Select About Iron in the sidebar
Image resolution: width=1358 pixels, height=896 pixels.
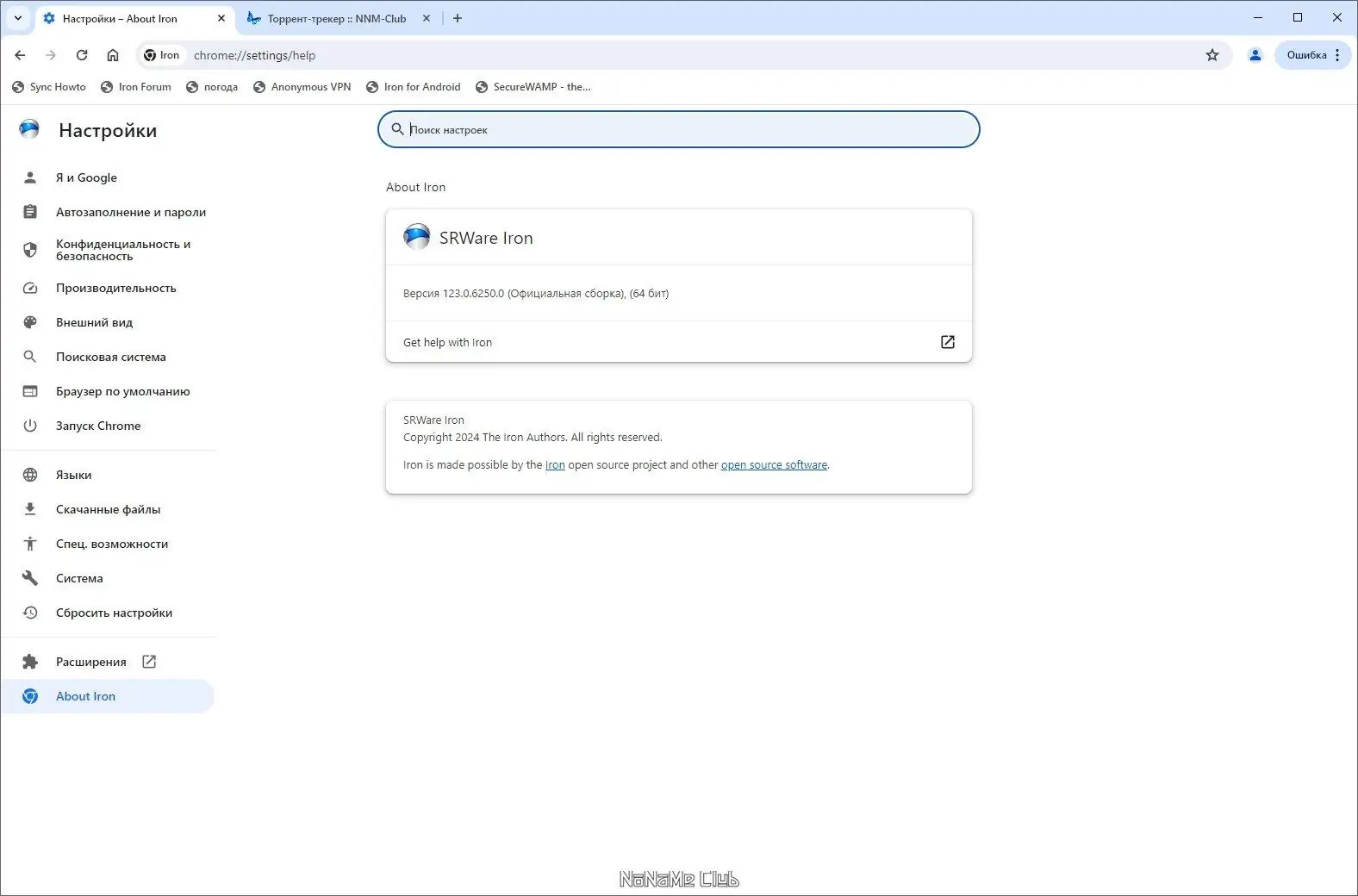point(109,696)
